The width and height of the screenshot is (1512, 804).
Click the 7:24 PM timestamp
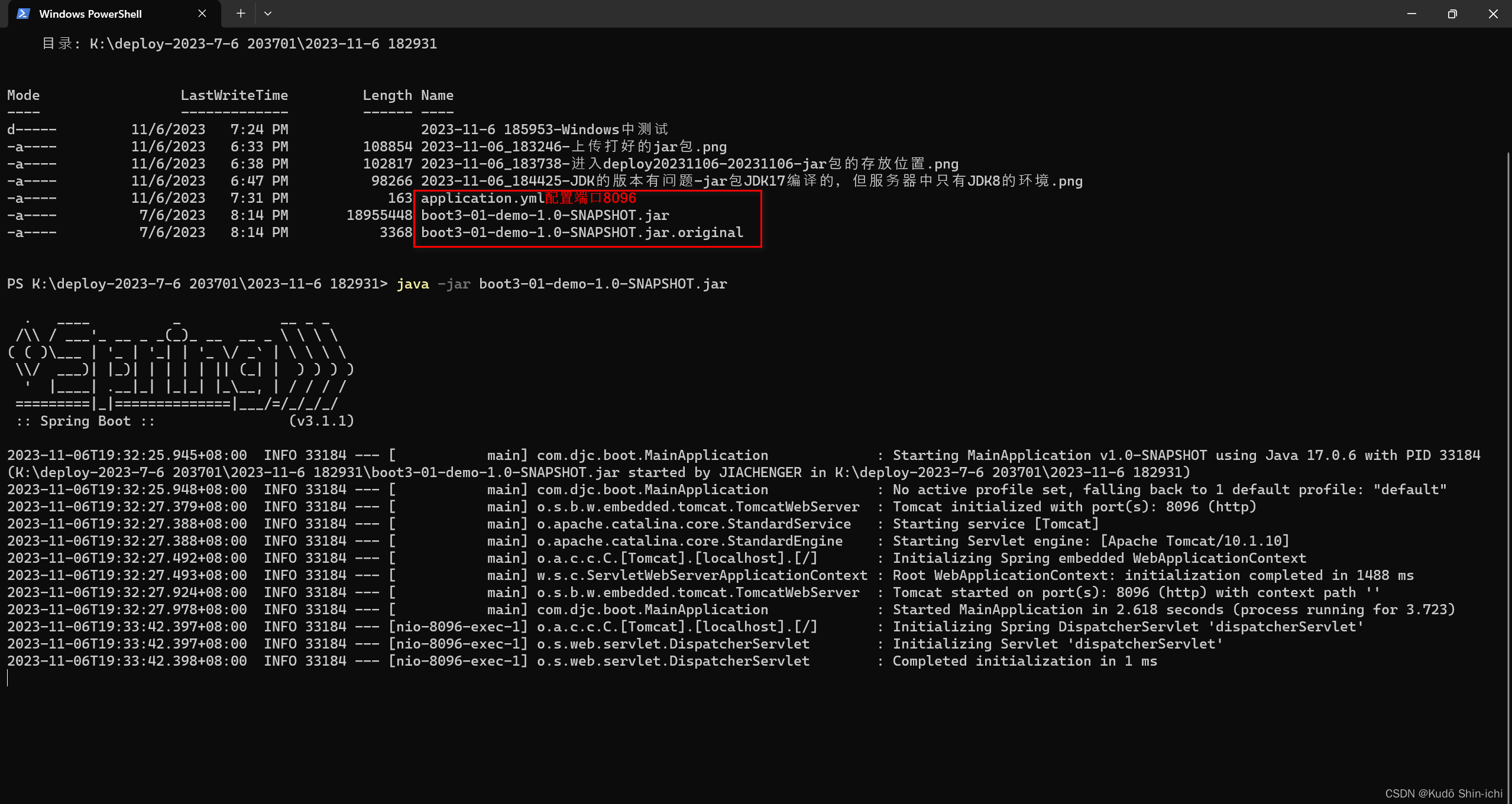coord(260,129)
